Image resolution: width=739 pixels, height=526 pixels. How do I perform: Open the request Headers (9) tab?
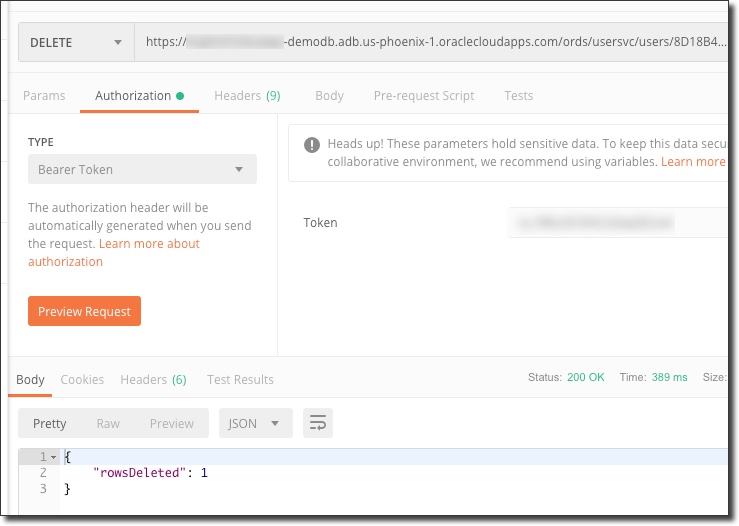point(246,96)
